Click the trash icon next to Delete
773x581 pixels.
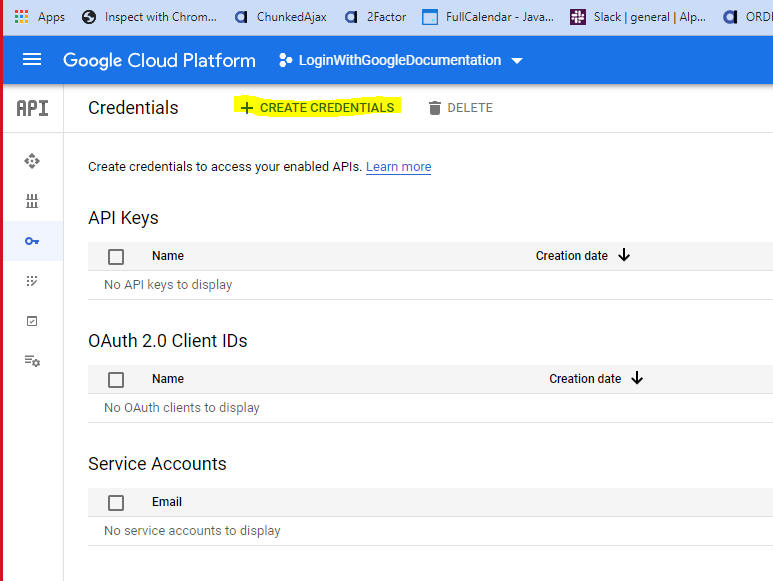(x=434, y=108)
